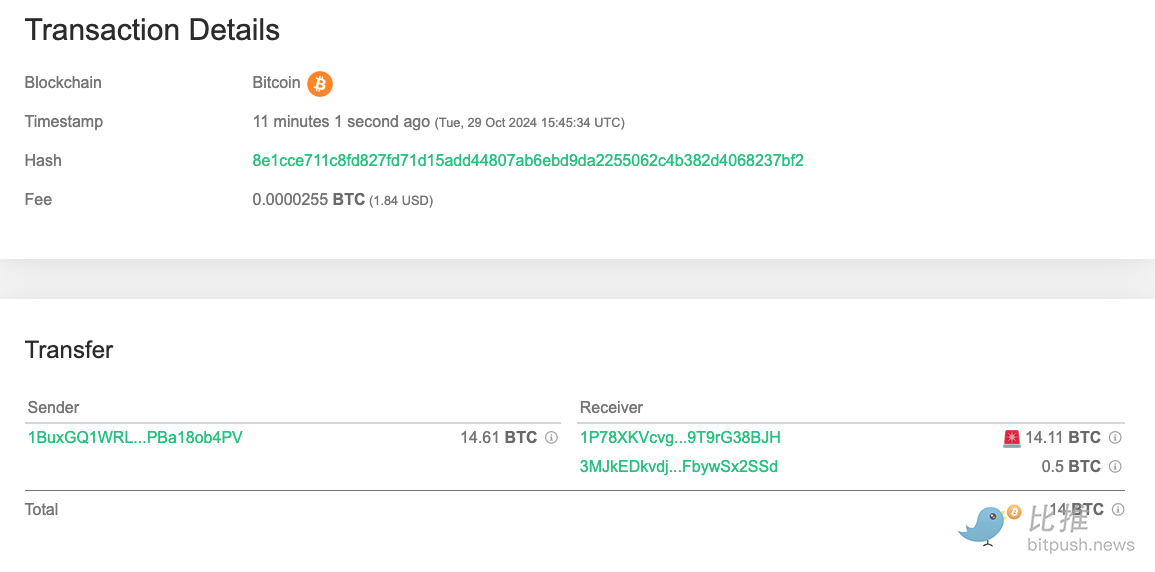Click the Receiver column header
The height and width of the screenshot is (572, 1155).
611,407
